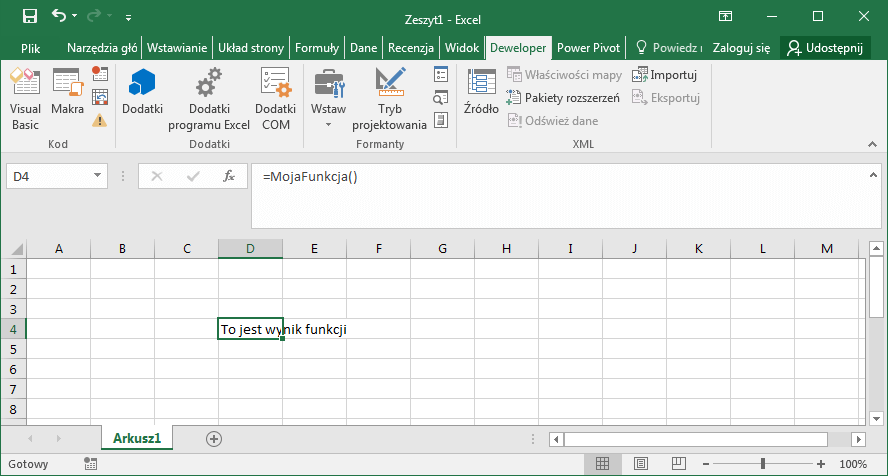Select cell D4 with function result

pos(250,329)
